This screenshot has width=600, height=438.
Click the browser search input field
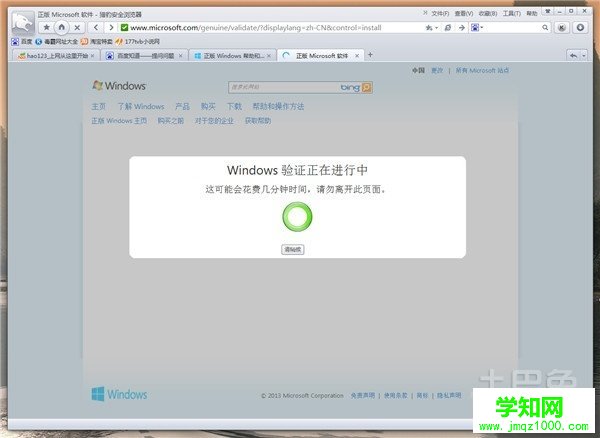[x=513, y=28]
